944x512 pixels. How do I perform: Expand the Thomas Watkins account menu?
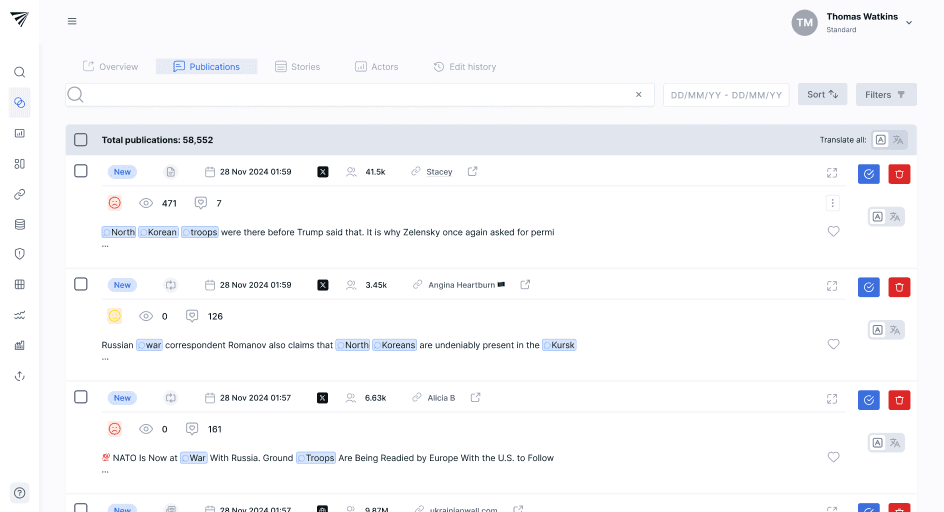[x=908, y=22]
